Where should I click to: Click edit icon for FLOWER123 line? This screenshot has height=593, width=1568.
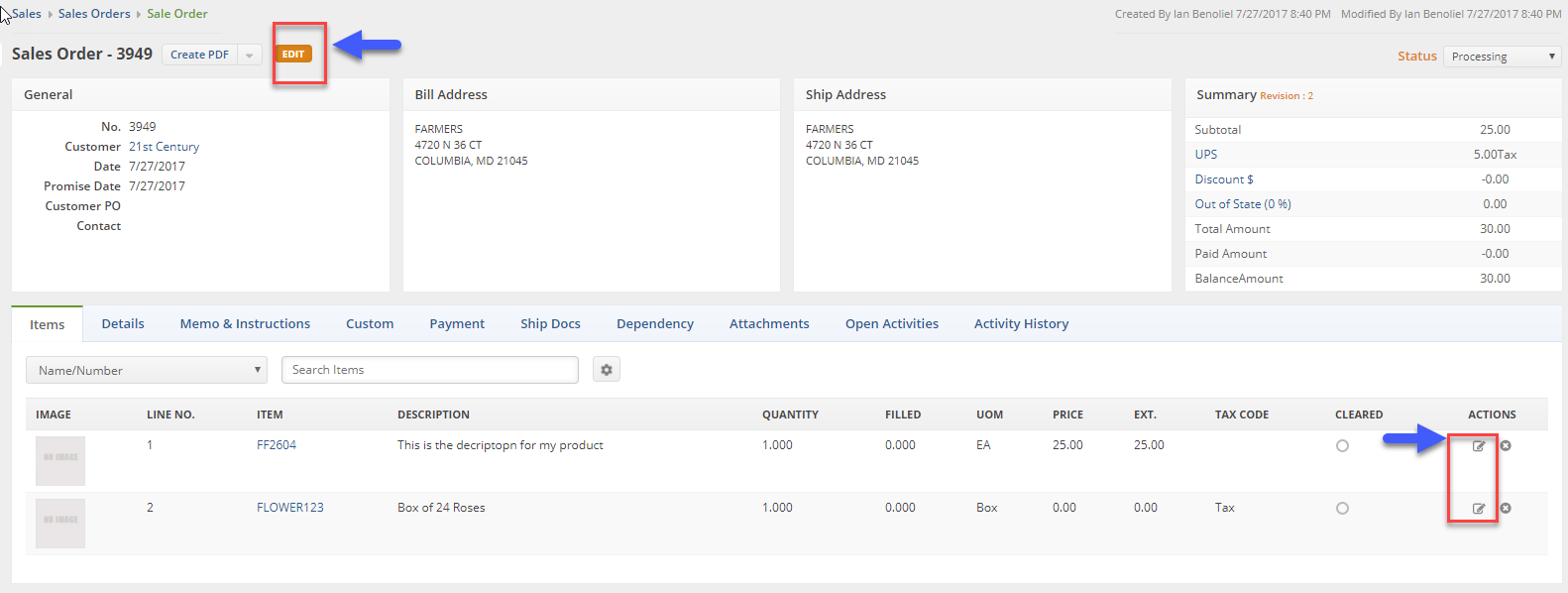point(1478,509)
